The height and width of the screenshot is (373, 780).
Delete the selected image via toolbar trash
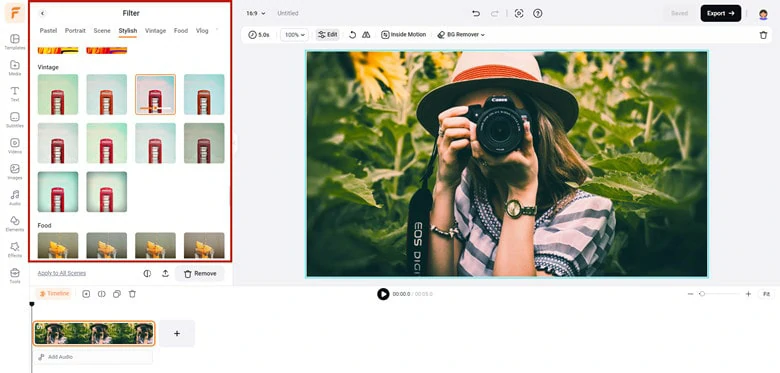[763, 35]
